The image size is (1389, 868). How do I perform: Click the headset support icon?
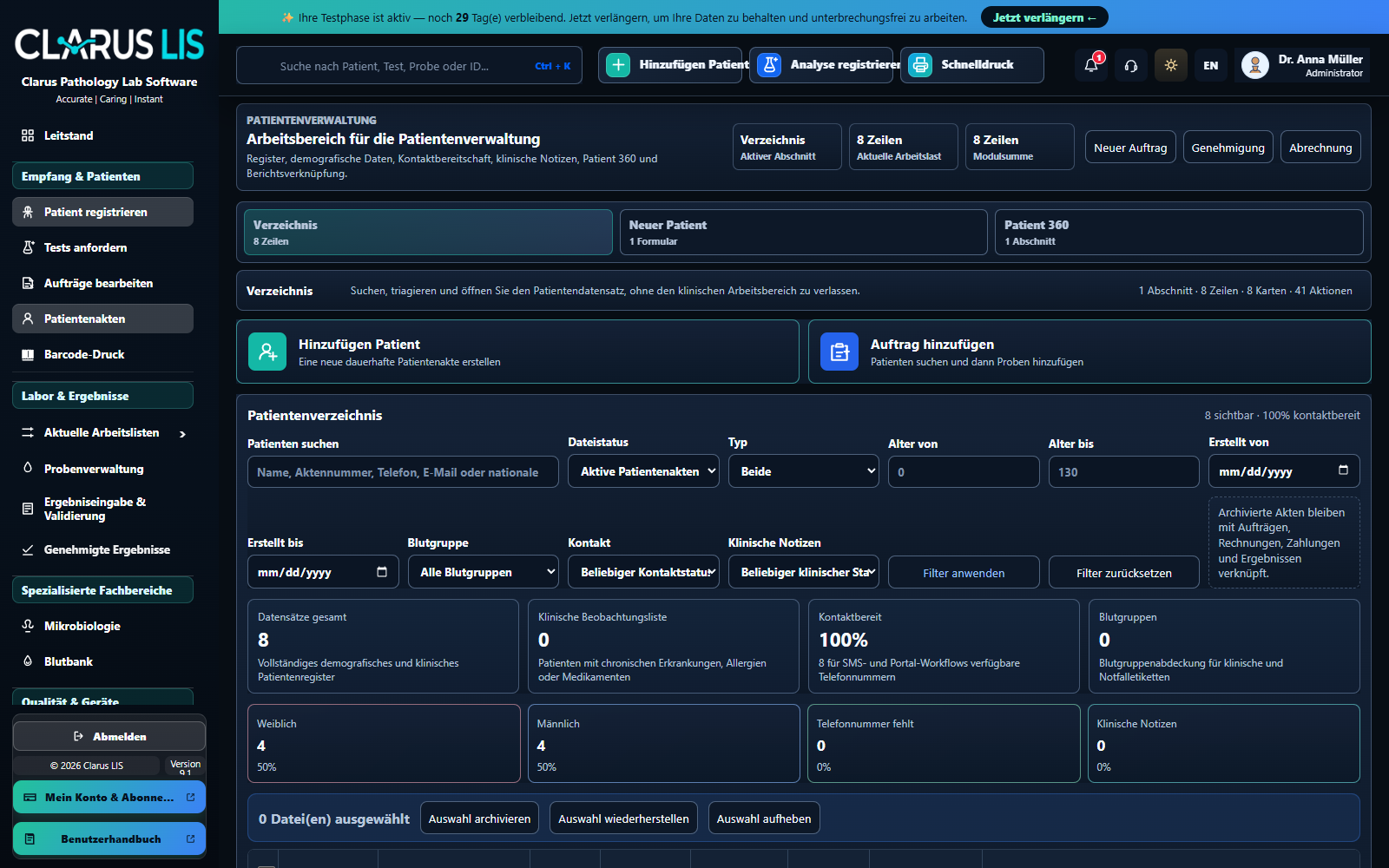click(1131, 65)
